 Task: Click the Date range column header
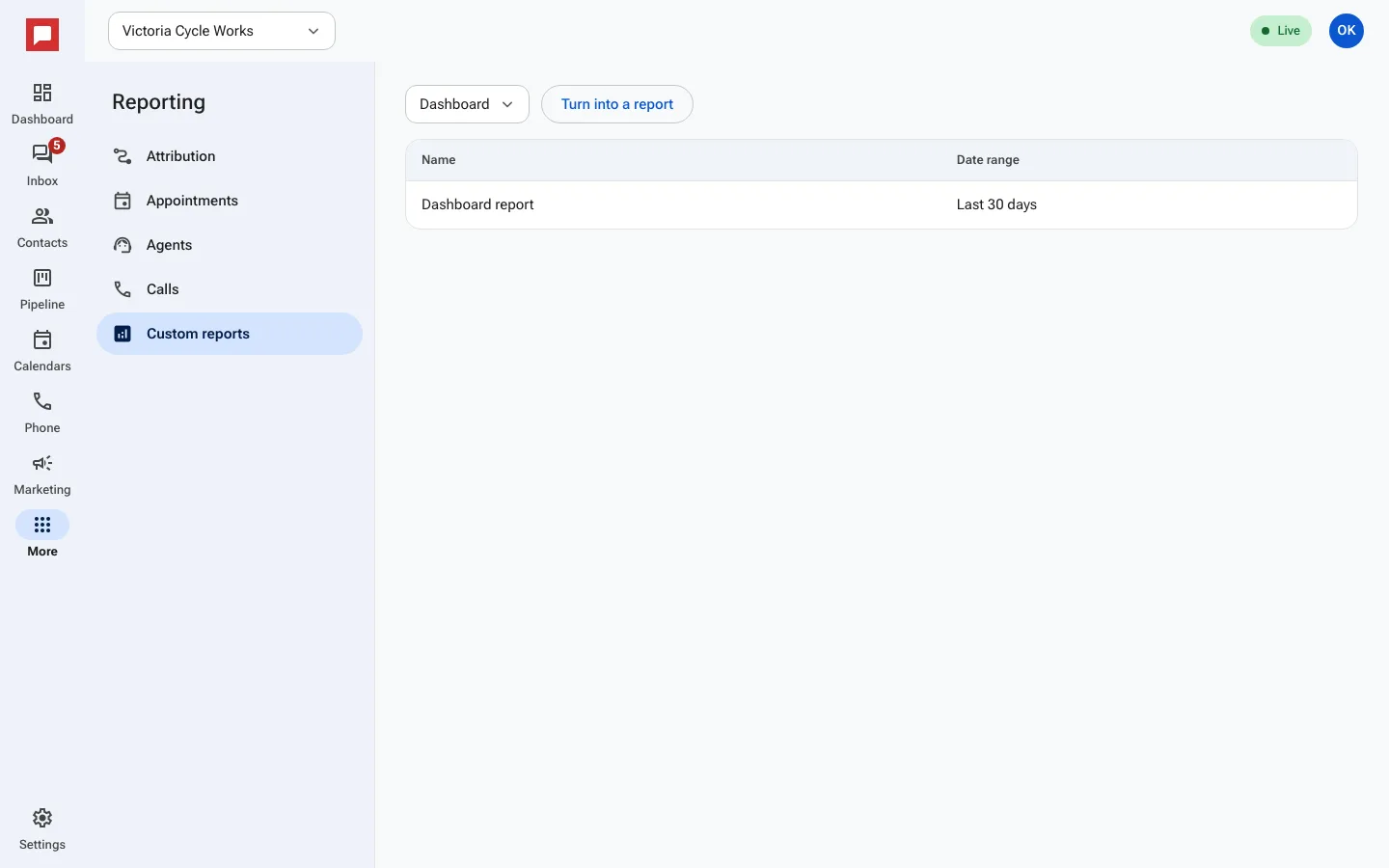(988, 160)
